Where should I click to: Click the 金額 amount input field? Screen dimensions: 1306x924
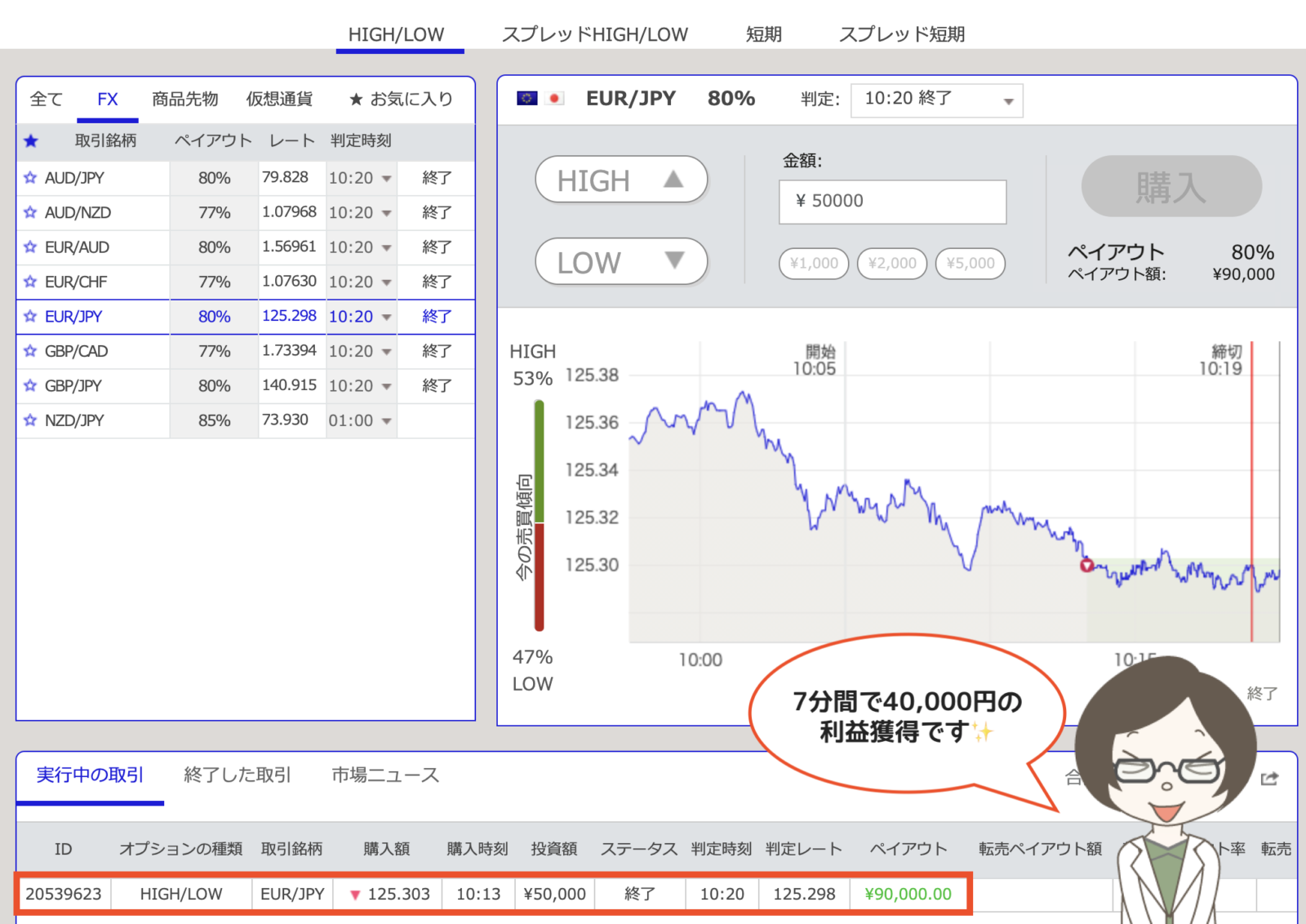point(892,202)
